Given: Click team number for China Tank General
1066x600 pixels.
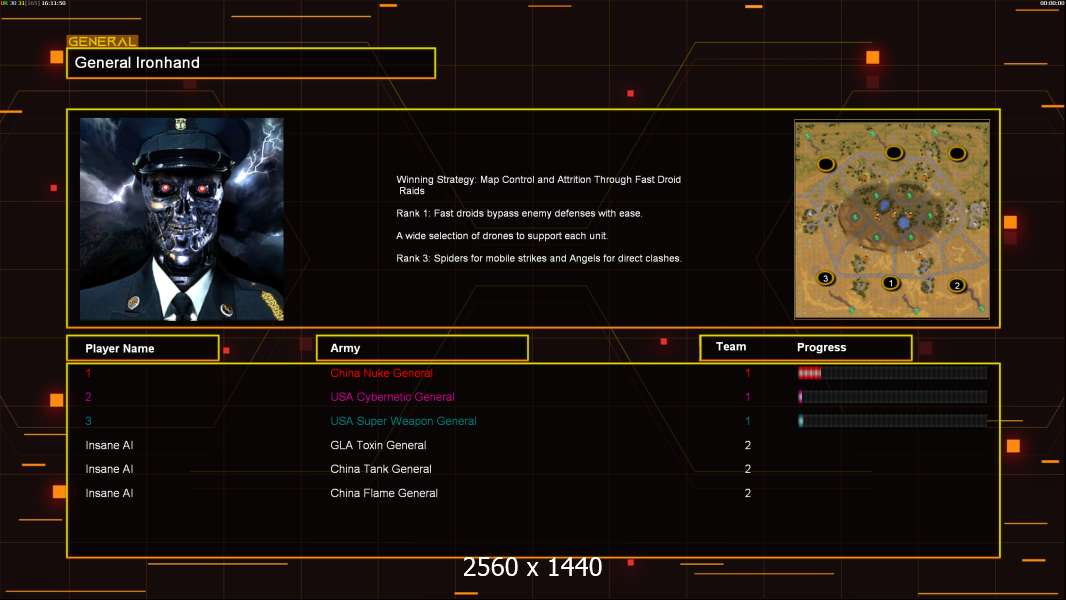Looking at the screenshot, I should (748, 469).
